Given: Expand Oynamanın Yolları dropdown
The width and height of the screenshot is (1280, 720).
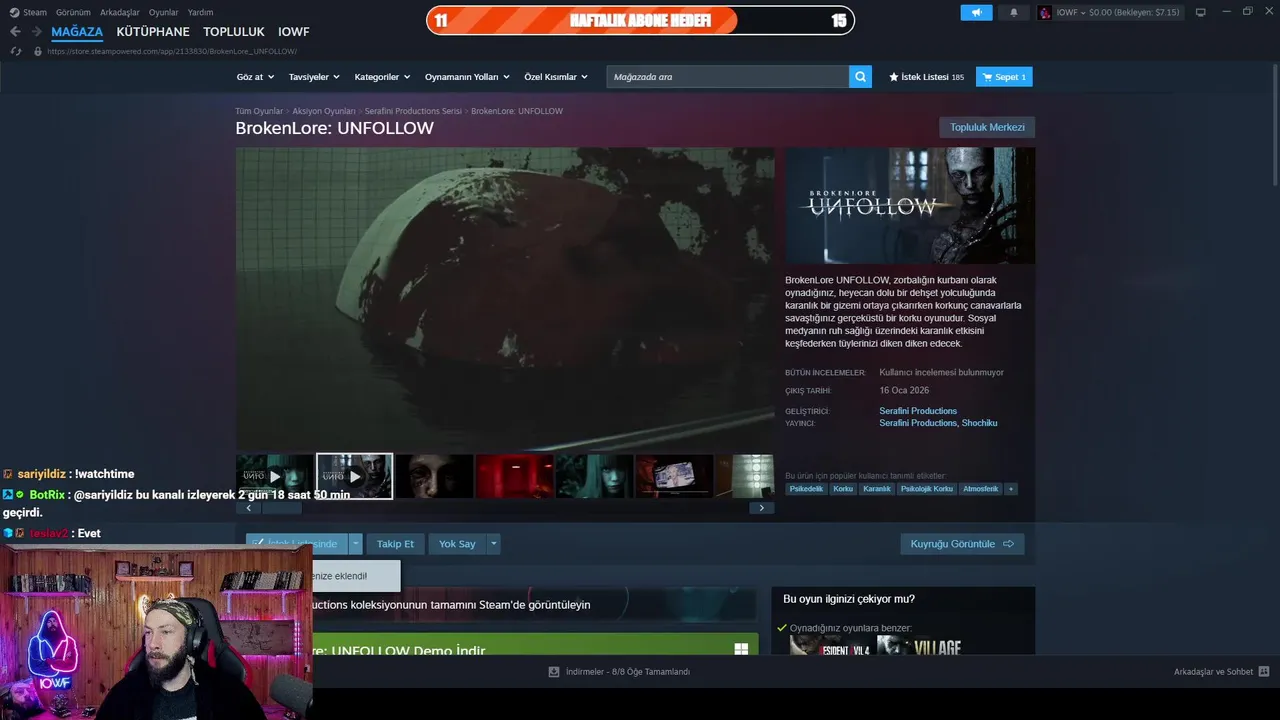Looking at the screenshot, I should (x=467, y=77).
